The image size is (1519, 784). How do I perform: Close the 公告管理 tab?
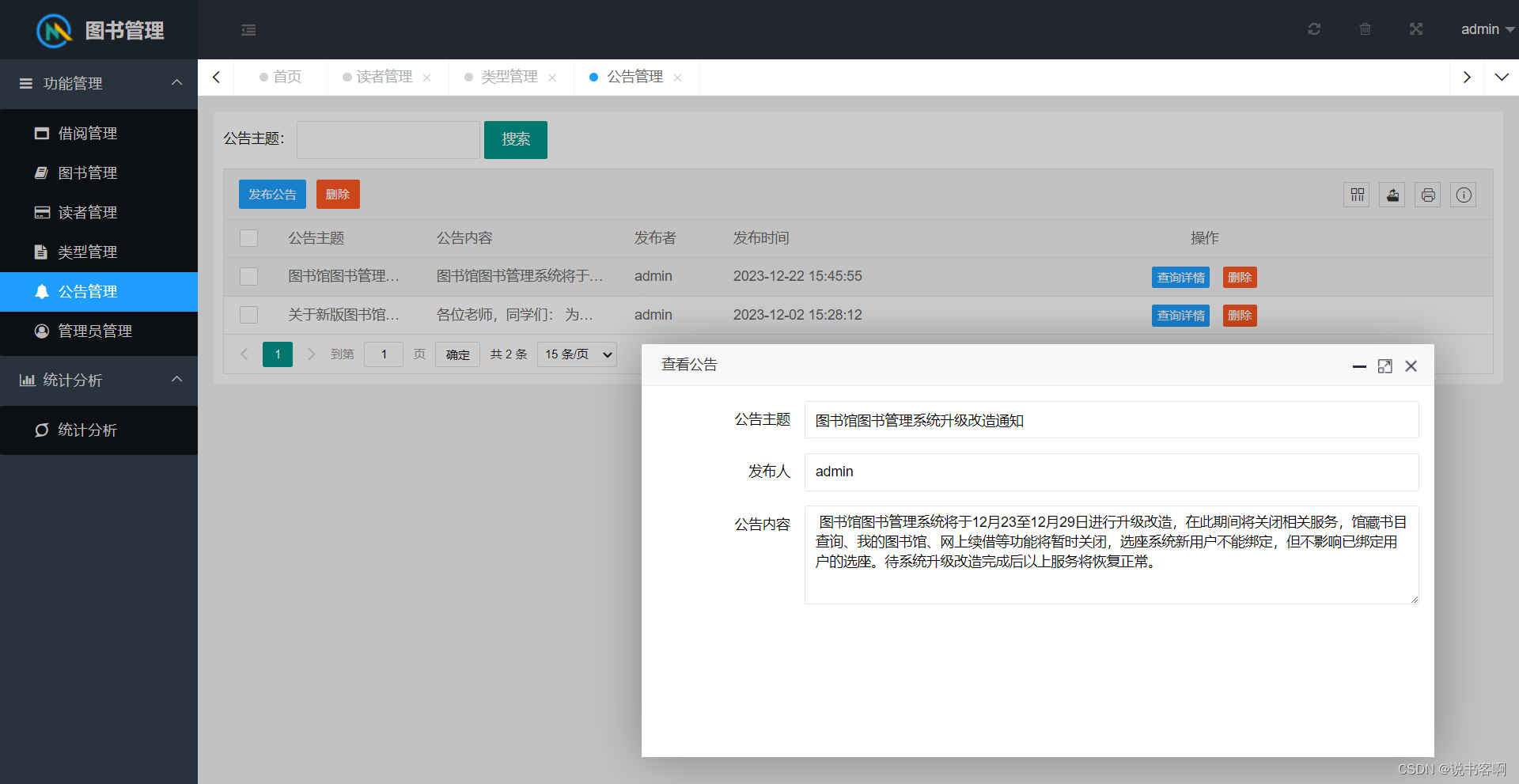(677, 78)
